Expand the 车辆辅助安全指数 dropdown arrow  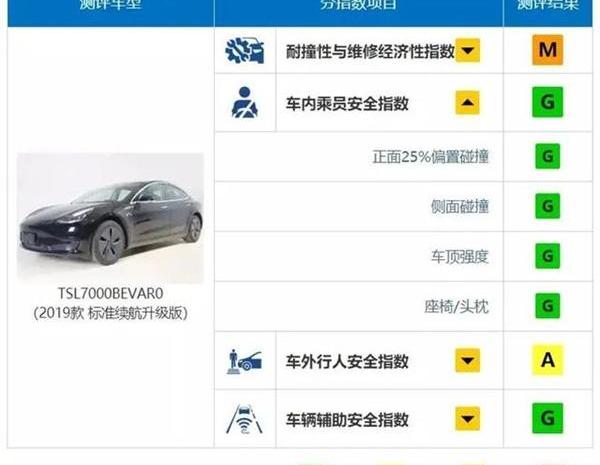point(468,418)
